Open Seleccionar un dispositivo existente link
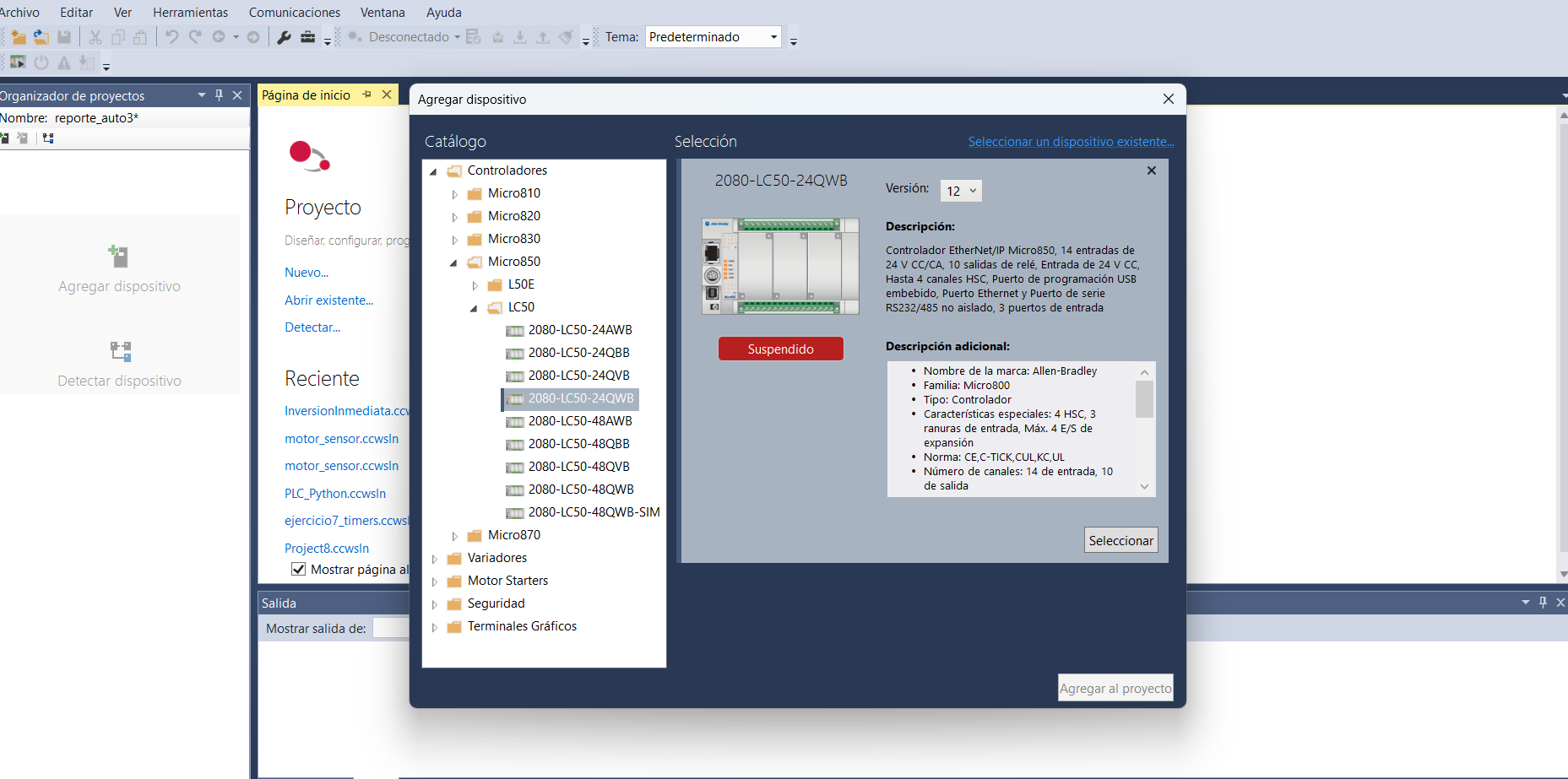Screen dimensions: 1568x779 point(1071,142)
